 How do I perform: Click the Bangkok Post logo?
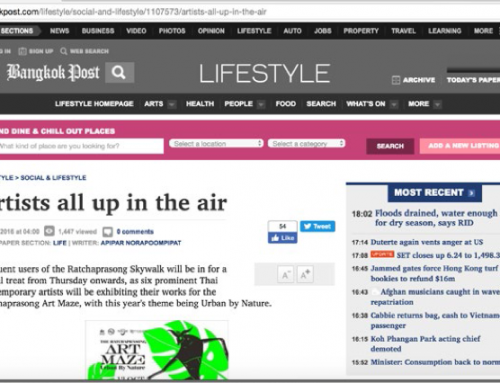[53, 72]
